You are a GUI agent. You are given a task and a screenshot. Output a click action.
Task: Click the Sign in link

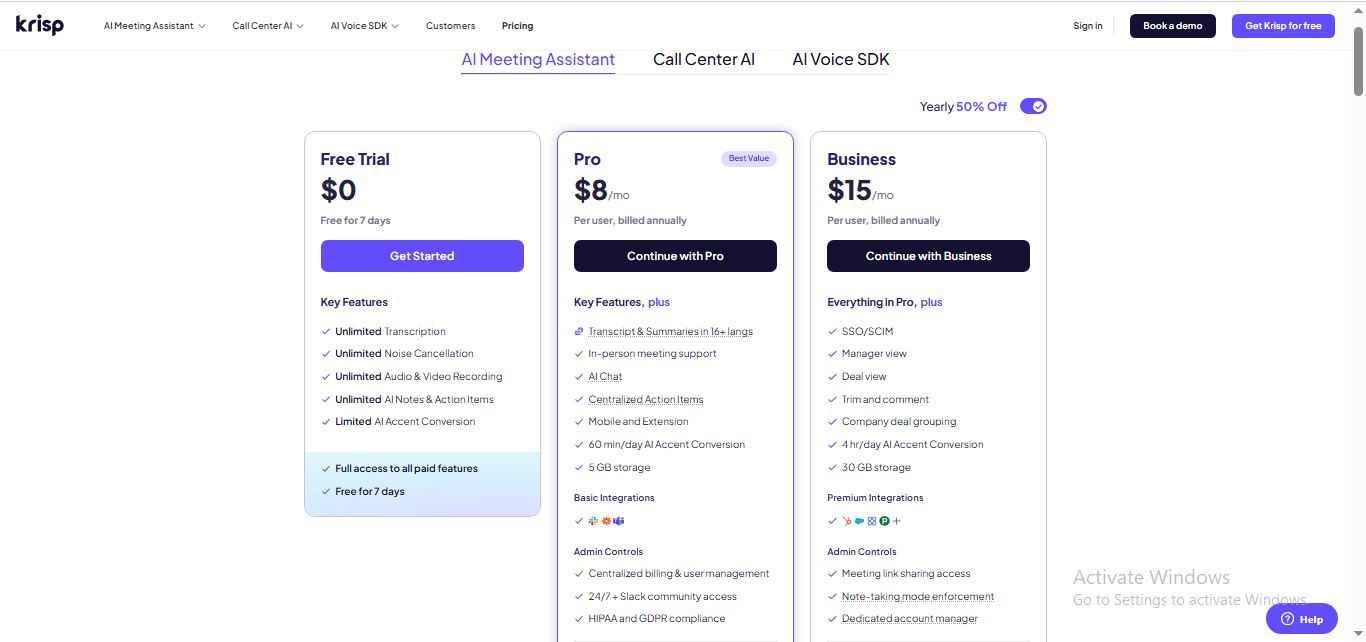[1087, 26]
